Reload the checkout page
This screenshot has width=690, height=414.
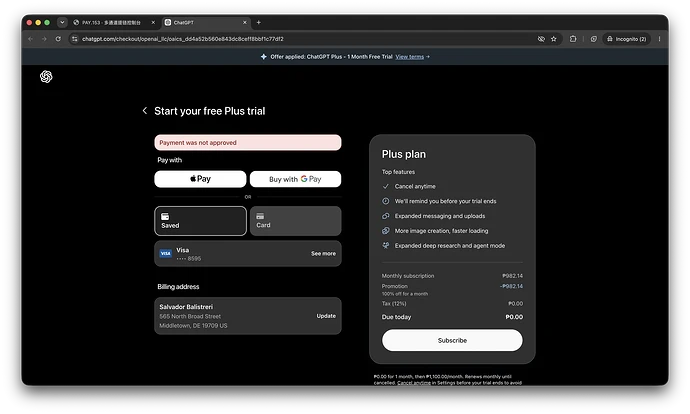pyautogui.click(x=58, y=39)
